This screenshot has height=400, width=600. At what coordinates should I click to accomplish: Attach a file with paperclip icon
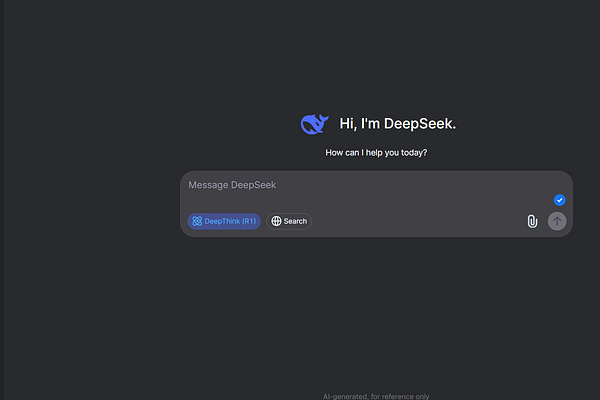(532, 221)
